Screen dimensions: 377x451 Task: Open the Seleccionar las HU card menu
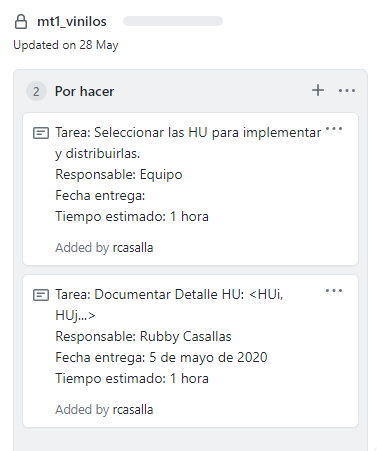[x=334, y=128]
